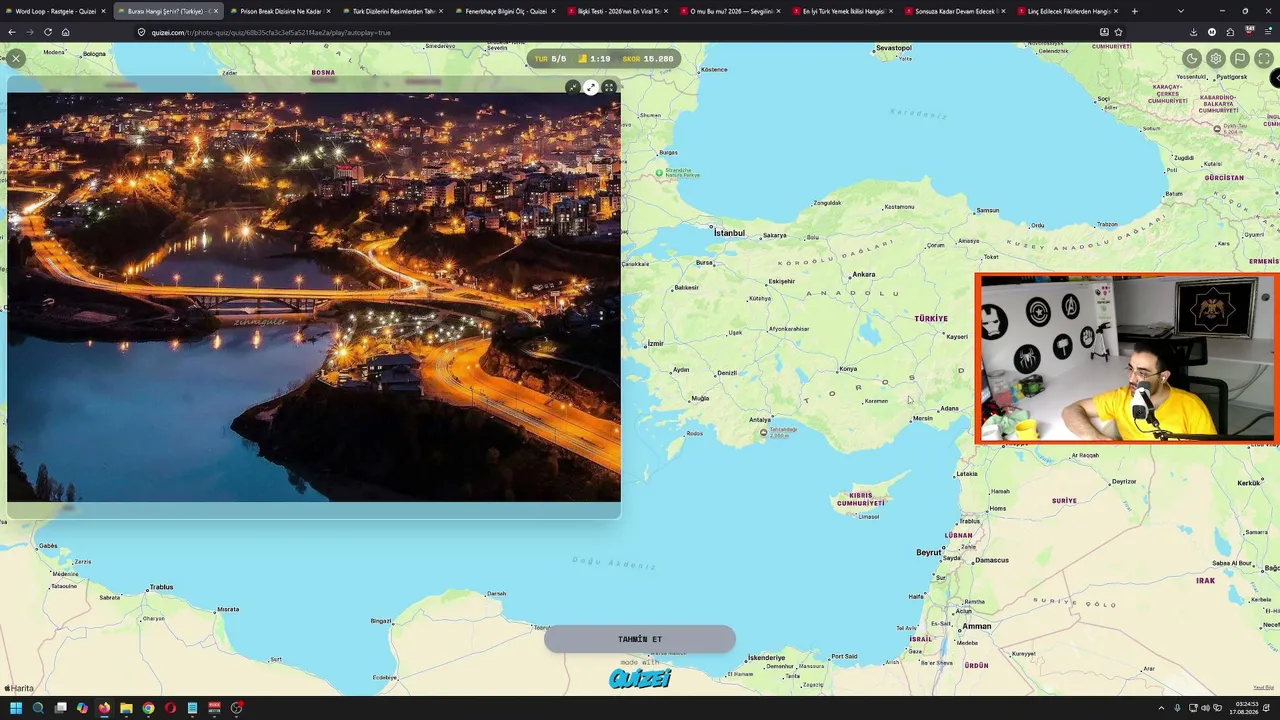Click Eskişehir on the map
Image resolution: width=1280 pixels, height=720 pixels.
tap(781, 281)
